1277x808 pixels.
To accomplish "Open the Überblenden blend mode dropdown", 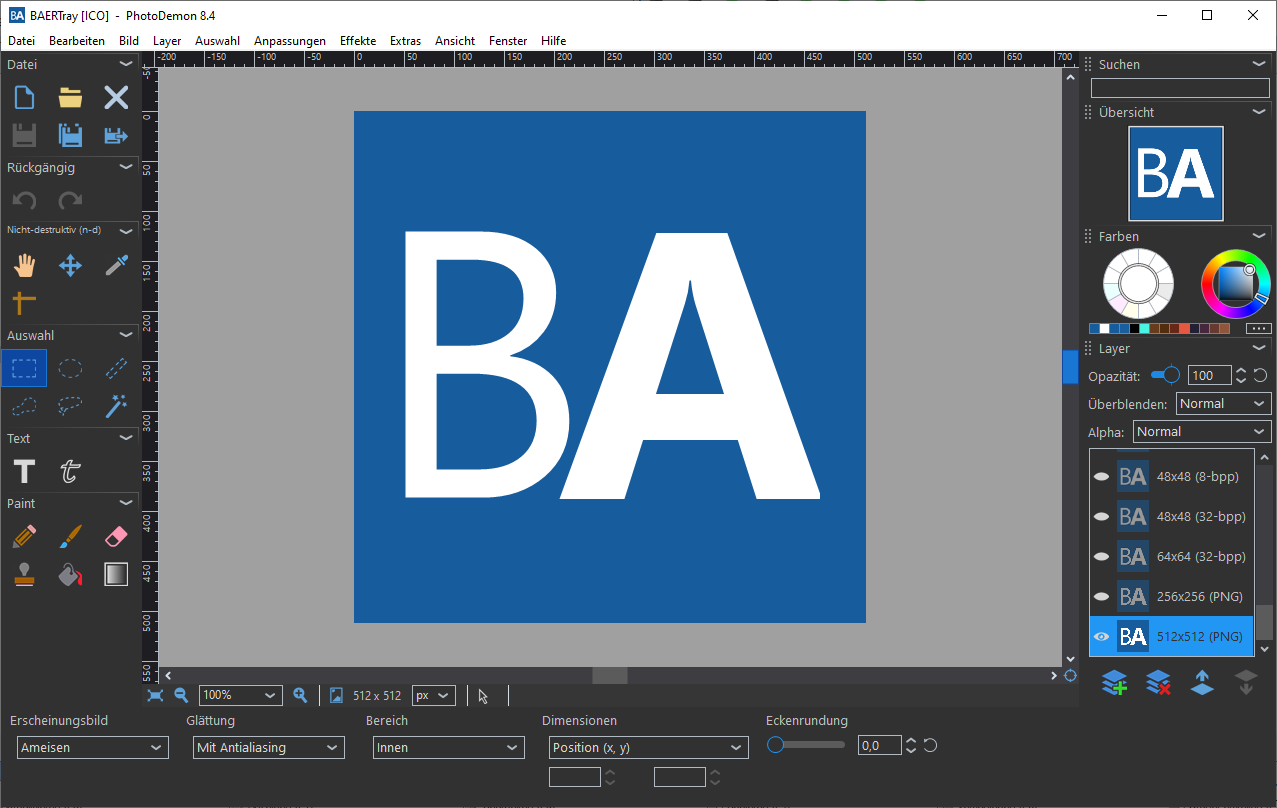I will (x=1222, y=404).
